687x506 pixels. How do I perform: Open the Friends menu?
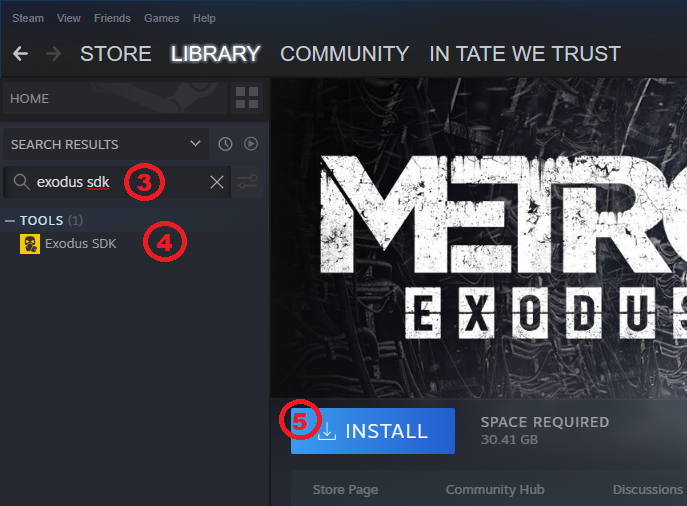[112, 18]
